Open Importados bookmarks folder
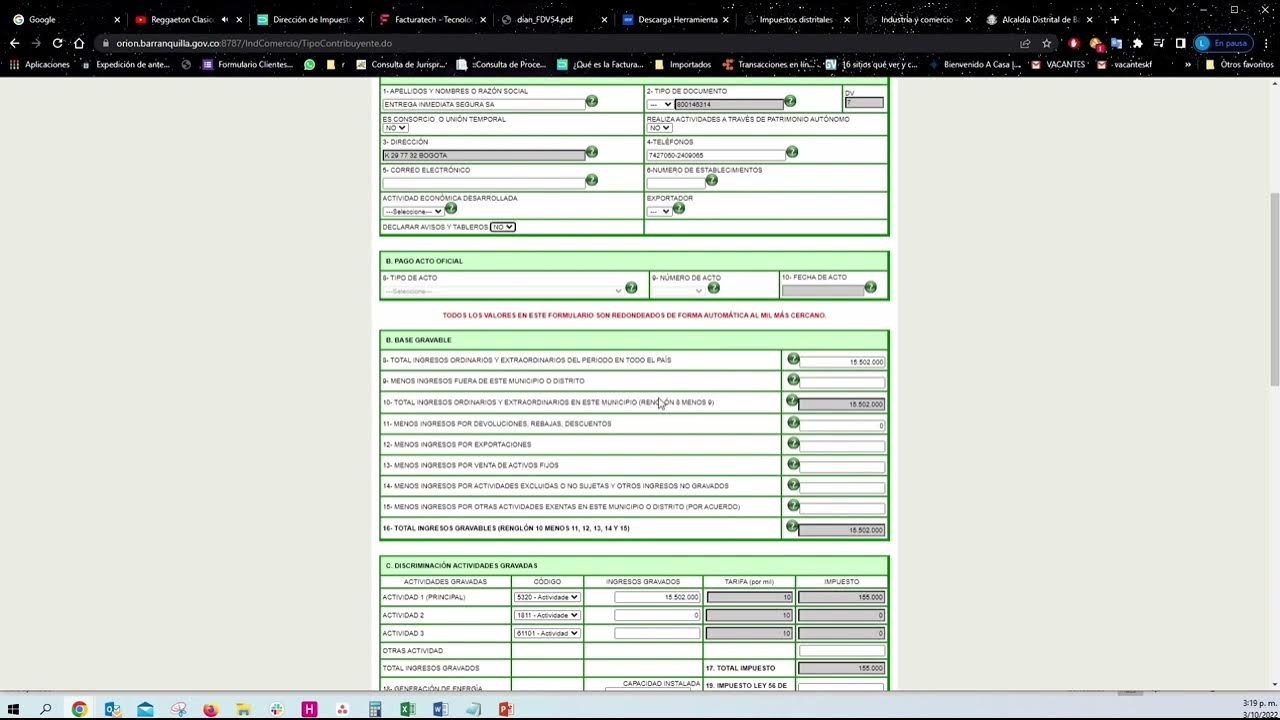 (682, 64)
